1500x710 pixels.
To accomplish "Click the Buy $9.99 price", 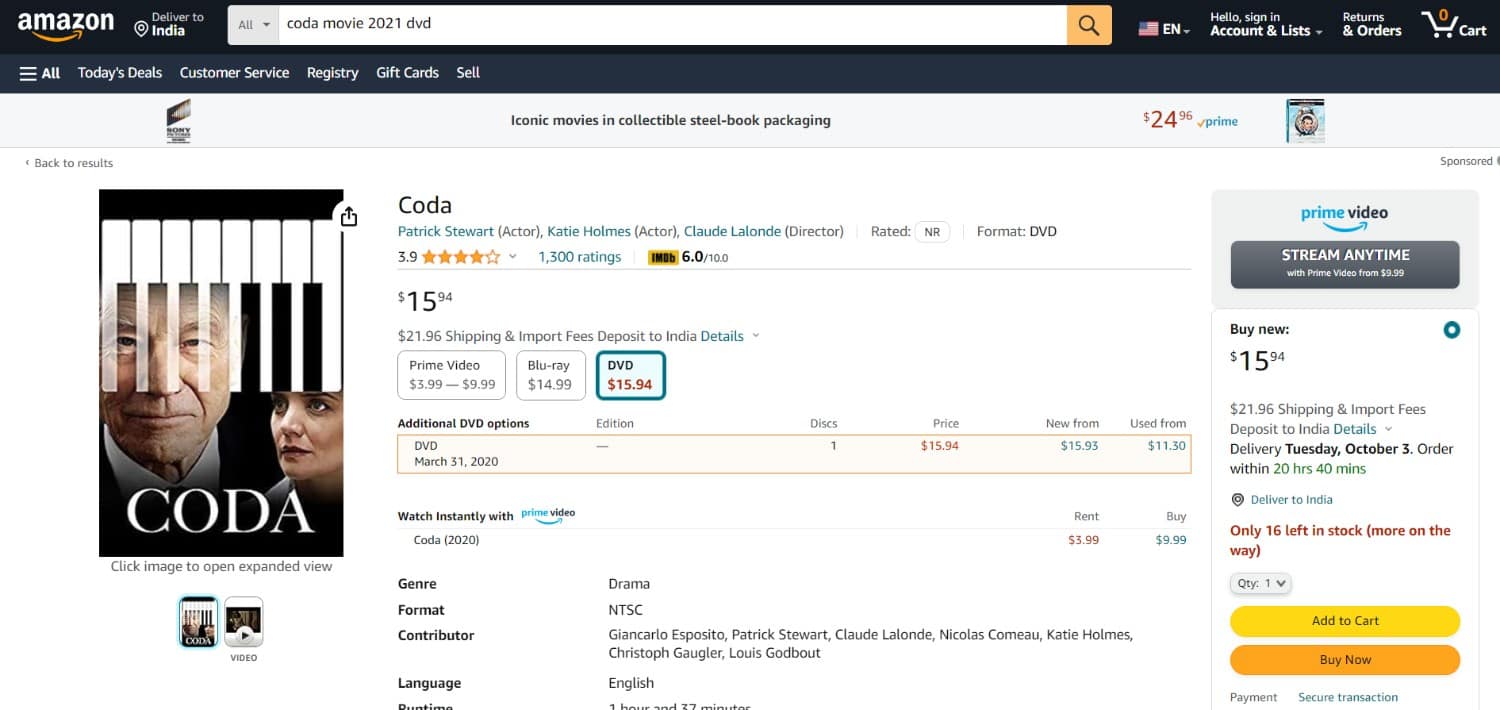I will click(1171, 540).
